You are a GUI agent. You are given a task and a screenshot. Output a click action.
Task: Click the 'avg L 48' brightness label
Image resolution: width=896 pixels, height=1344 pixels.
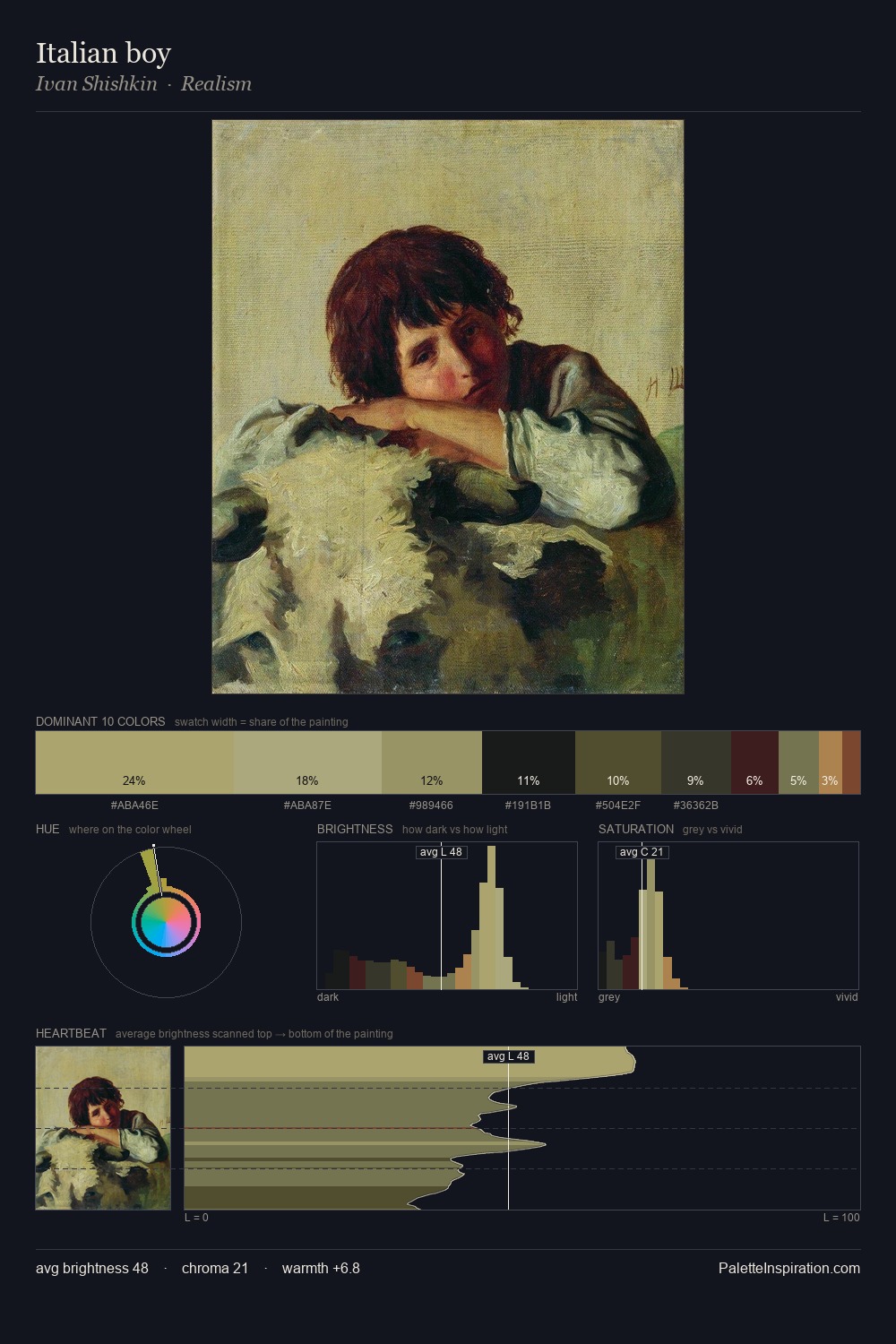pyautogui.click(x=442, y=852)
